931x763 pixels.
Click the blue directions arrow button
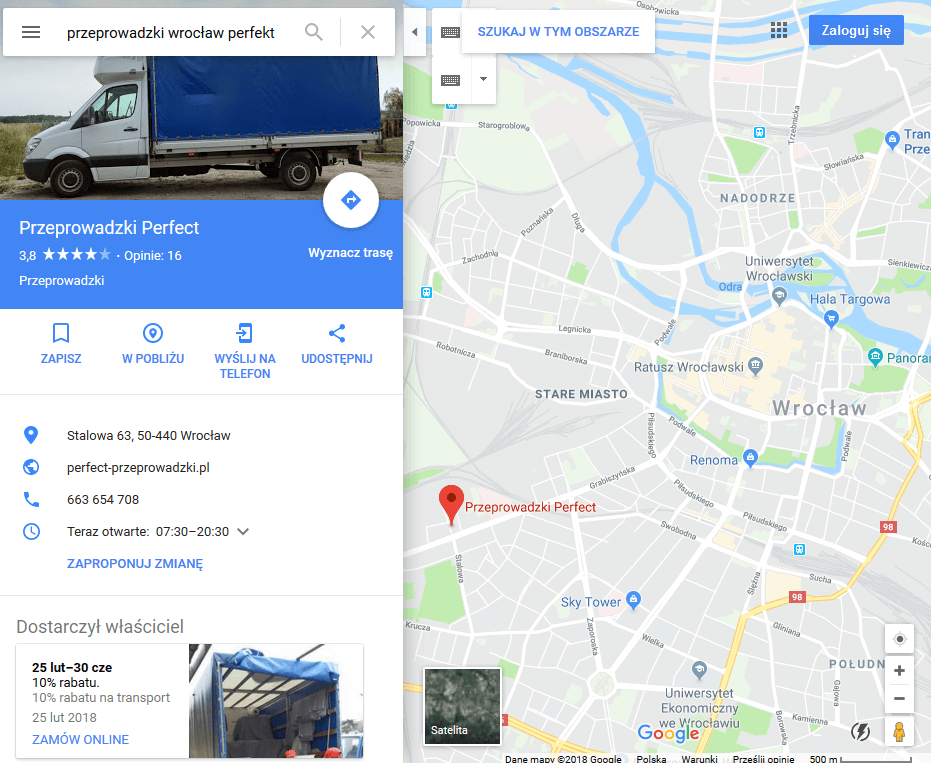coord(351,201)
